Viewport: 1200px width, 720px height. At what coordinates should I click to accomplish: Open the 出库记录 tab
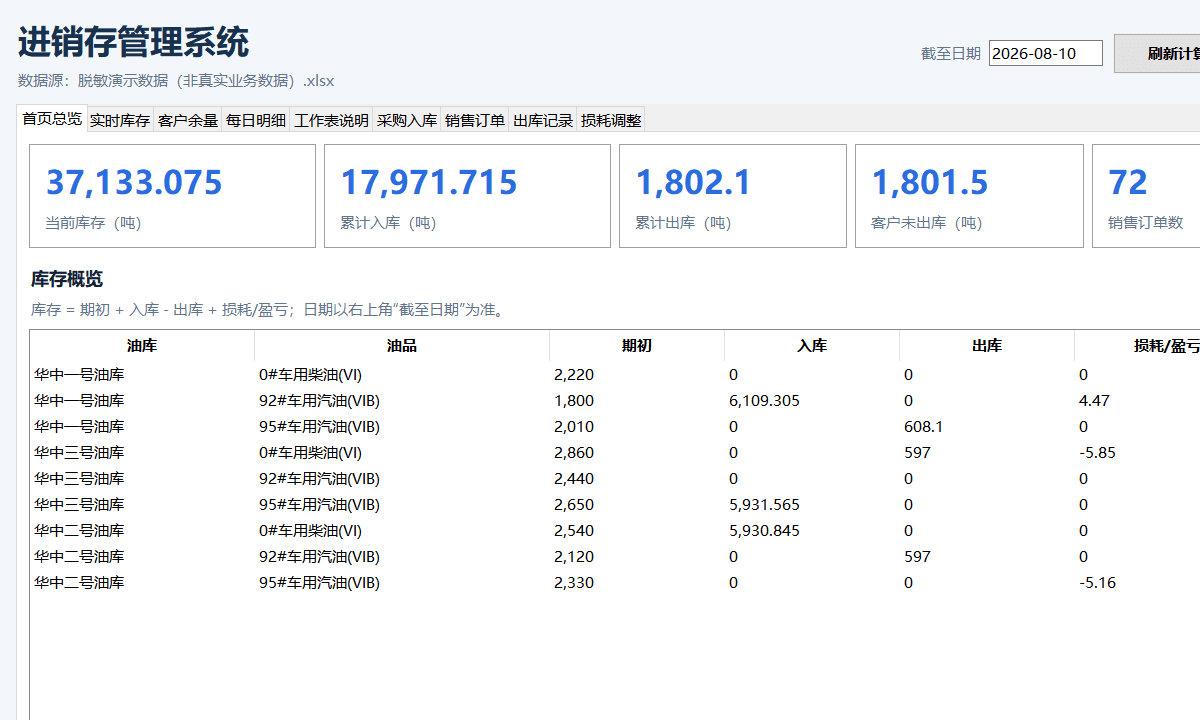[x=543, y=121]
